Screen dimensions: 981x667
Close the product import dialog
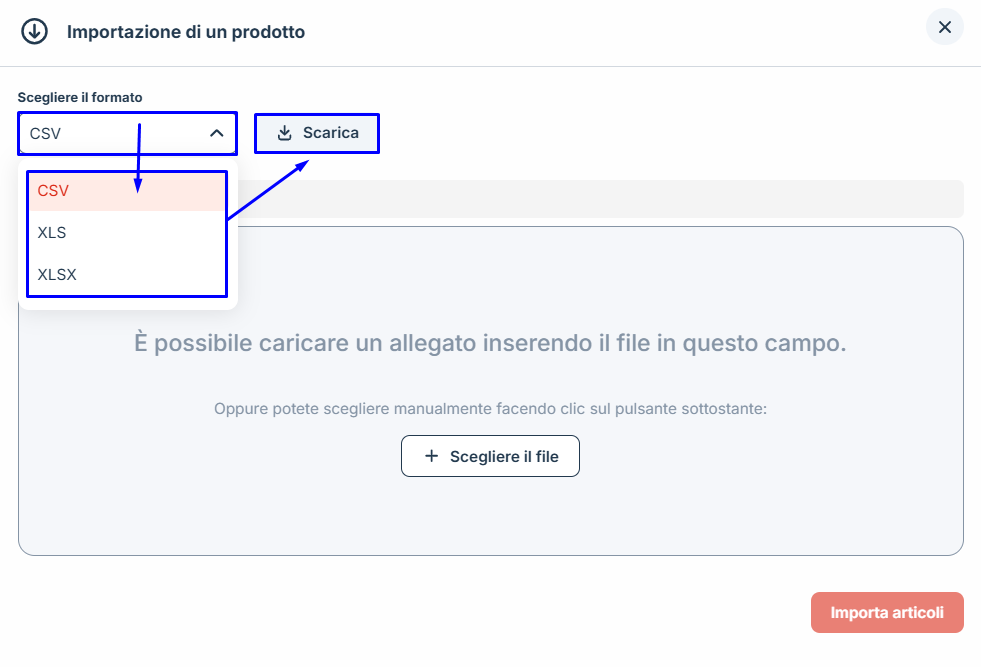[944, 27]
